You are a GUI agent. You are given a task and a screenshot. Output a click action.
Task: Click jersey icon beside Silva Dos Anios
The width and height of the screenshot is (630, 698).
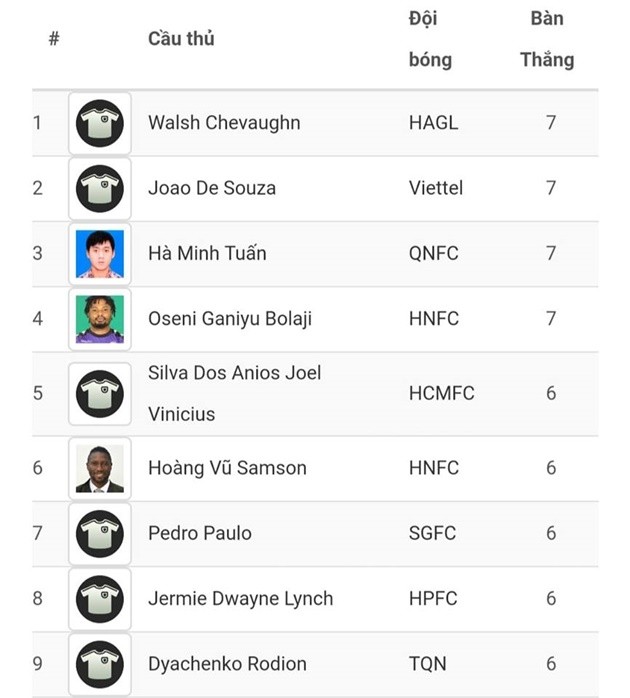tap(100, 393)
